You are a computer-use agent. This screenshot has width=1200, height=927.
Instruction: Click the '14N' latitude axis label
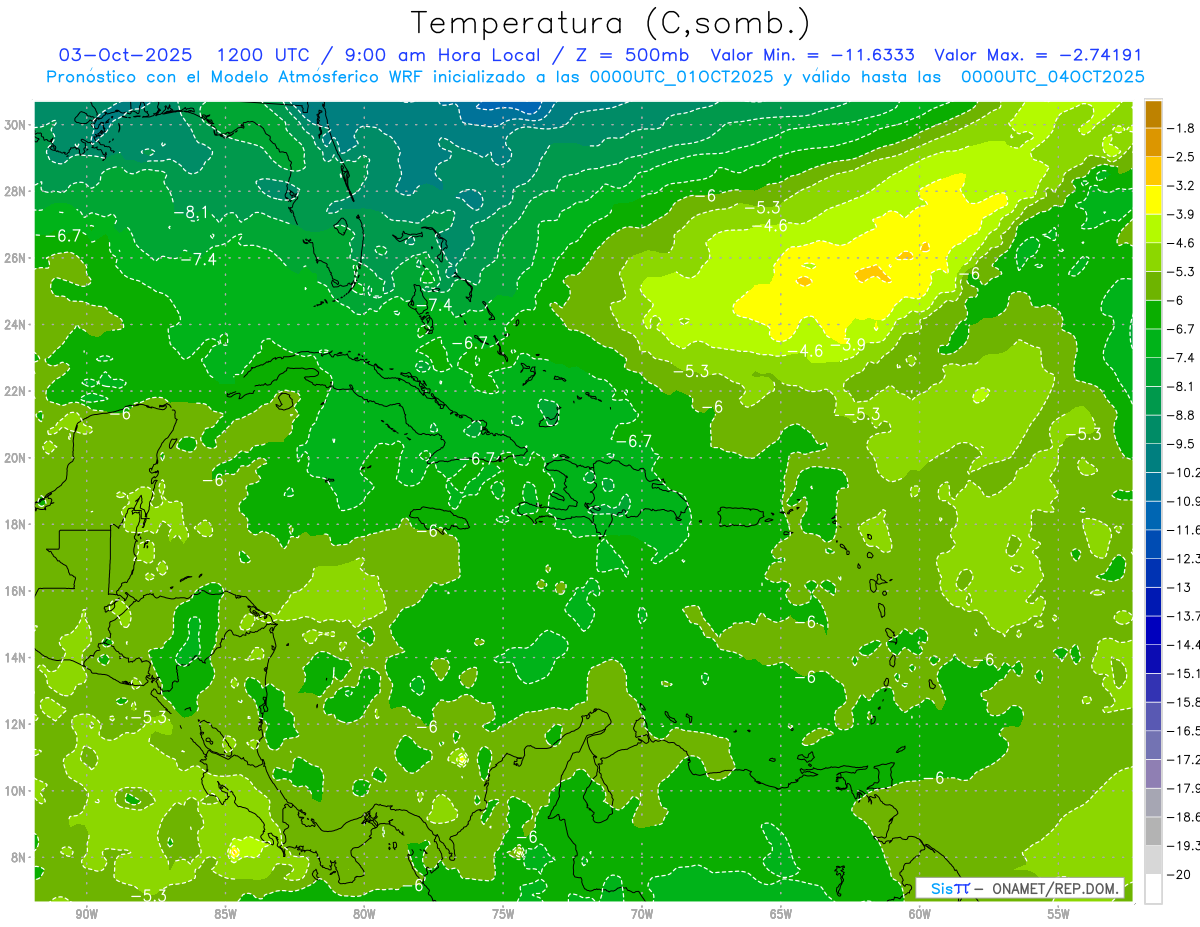tap(15, 658)
